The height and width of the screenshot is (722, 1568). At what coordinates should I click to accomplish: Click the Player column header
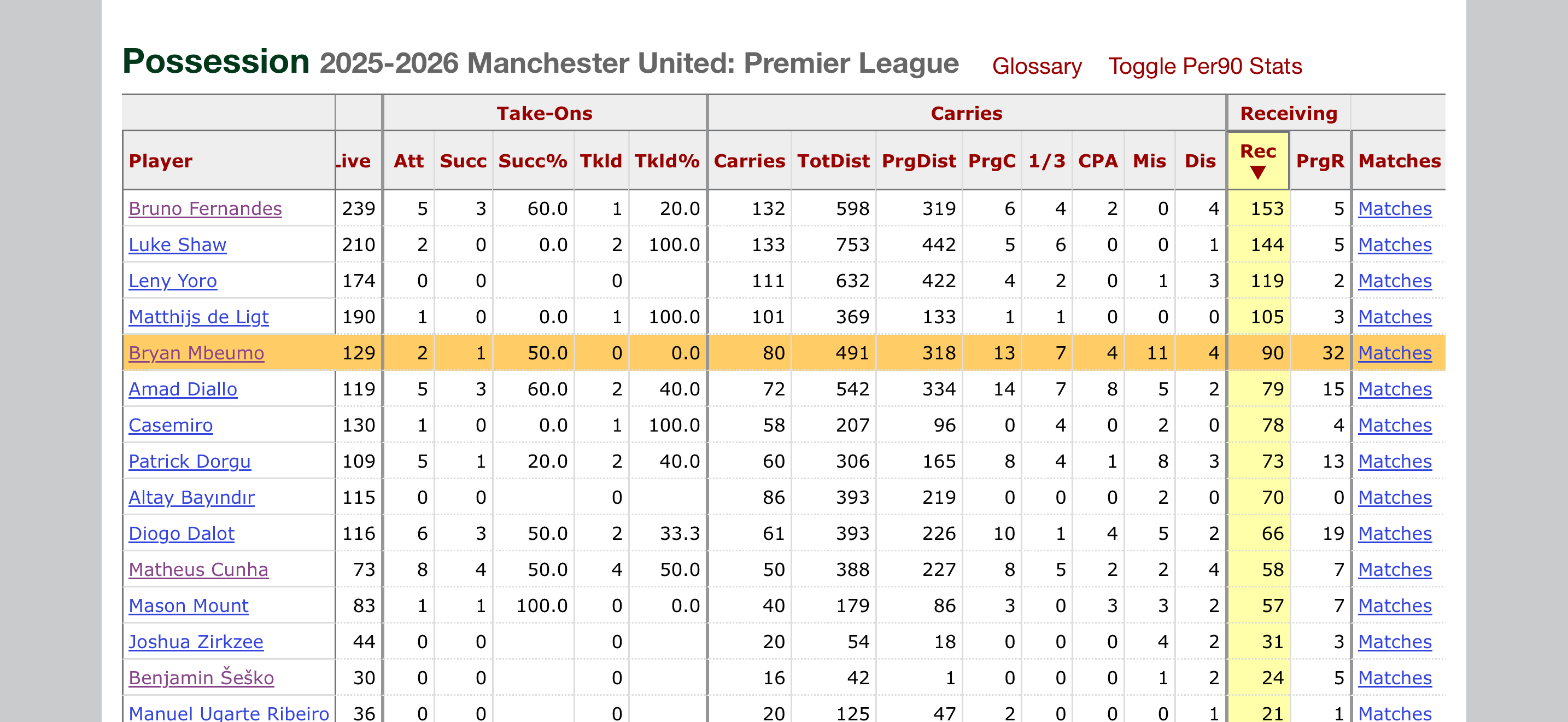pos(161,161)
